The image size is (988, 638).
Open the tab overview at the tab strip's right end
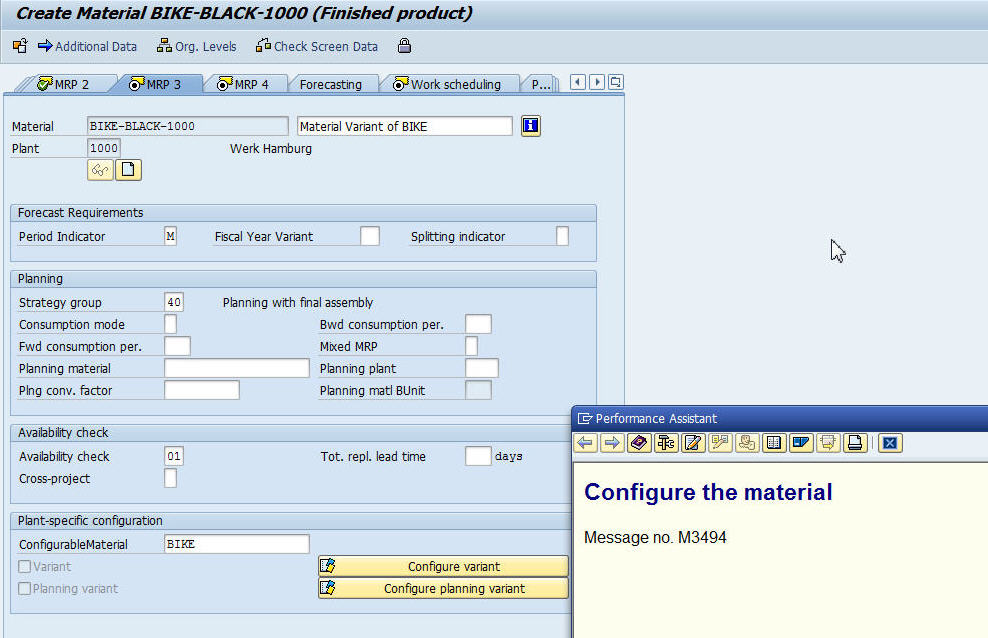tap(614, 82)
